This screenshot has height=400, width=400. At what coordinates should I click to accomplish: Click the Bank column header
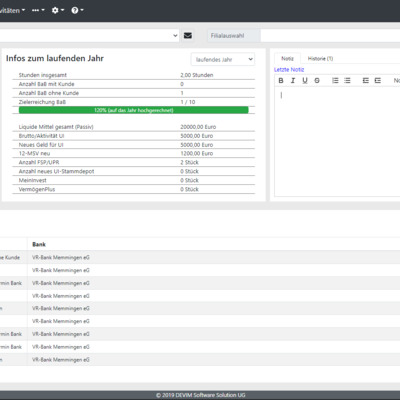click(39, 244)
